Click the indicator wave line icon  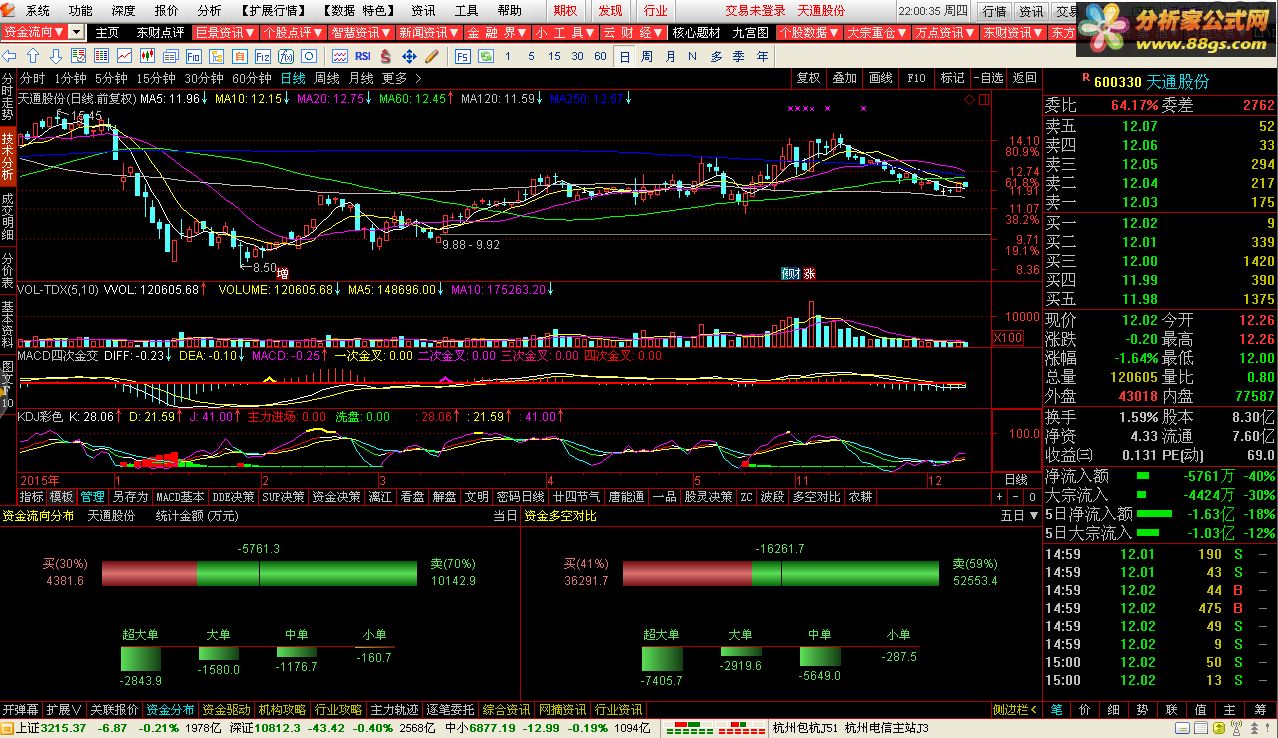pyautogui.click(x=340, y=56)
